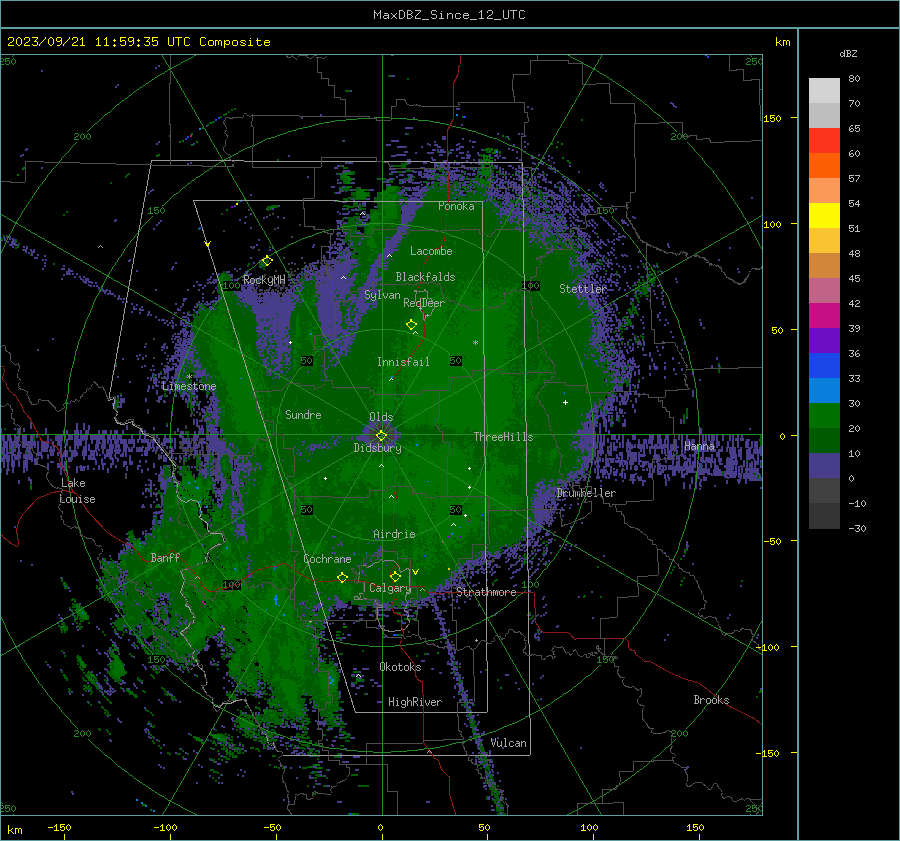The height and width of the screenshot is (841, 900).
Task: Select the yellow diamond marker below RedDeer
Action: [x=411, y=324]
